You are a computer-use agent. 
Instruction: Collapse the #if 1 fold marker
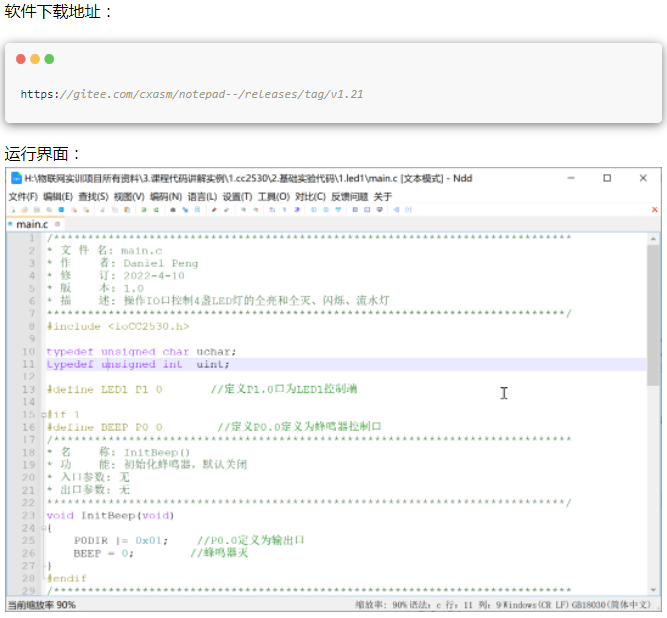point(43,414)
